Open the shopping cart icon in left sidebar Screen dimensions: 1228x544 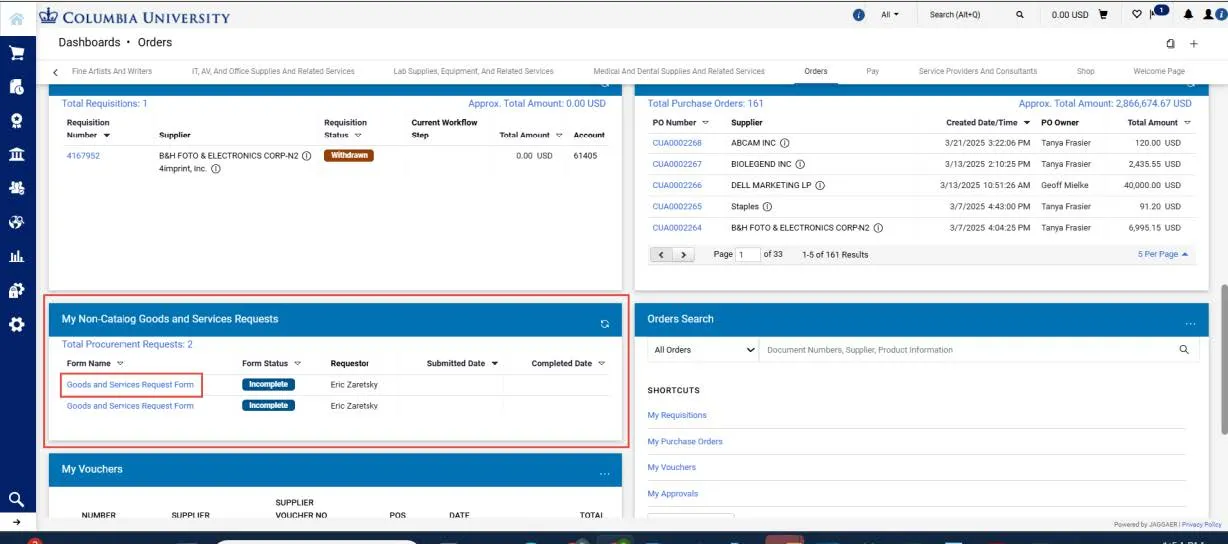point(16,53)
